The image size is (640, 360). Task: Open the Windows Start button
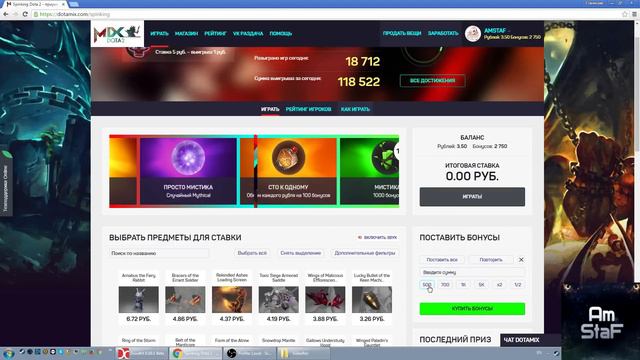click(x=8, y=353)
